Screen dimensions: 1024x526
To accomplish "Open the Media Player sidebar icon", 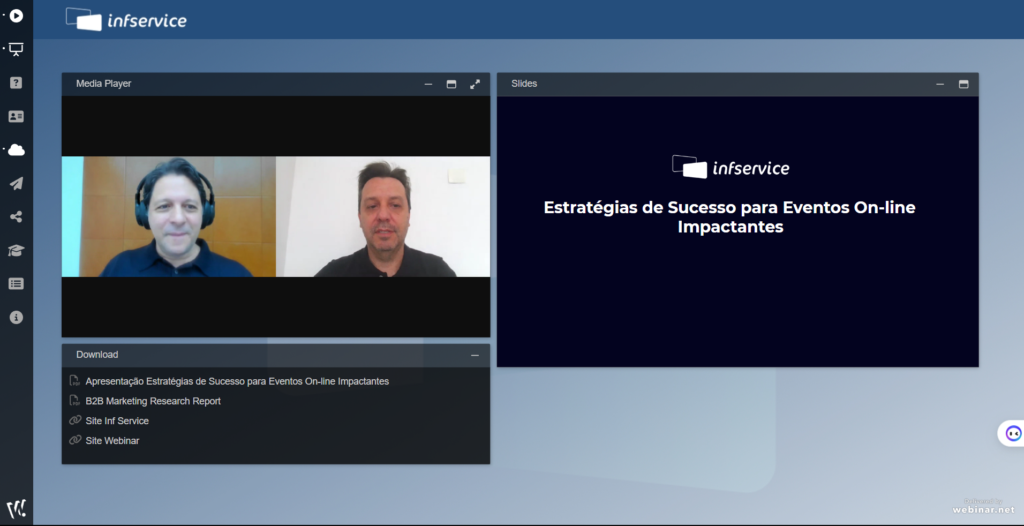I will click(16, 16).
